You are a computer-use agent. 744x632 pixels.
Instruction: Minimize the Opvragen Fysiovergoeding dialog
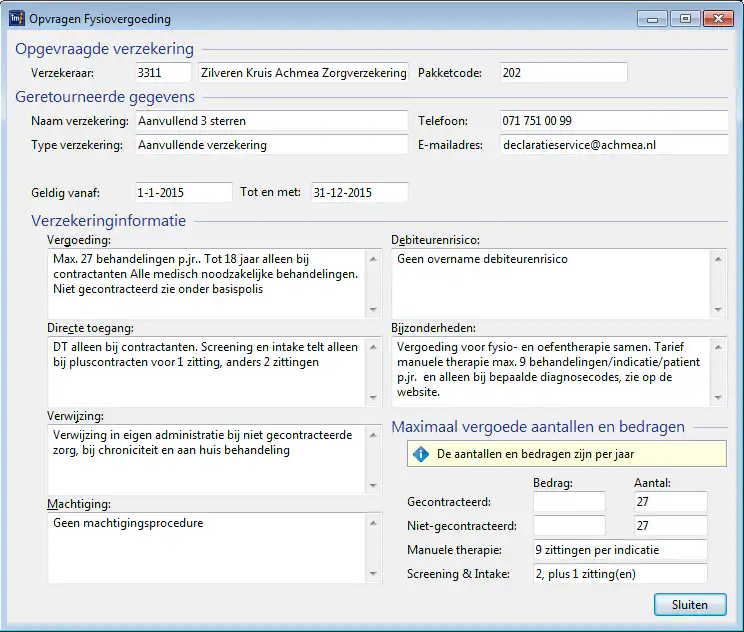coord(655,19)
